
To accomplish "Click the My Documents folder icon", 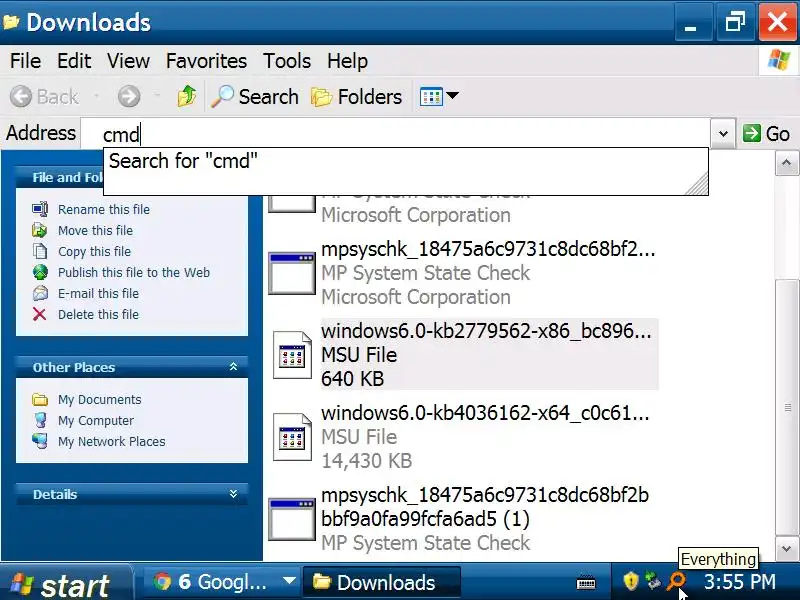I will pos(40,399).
